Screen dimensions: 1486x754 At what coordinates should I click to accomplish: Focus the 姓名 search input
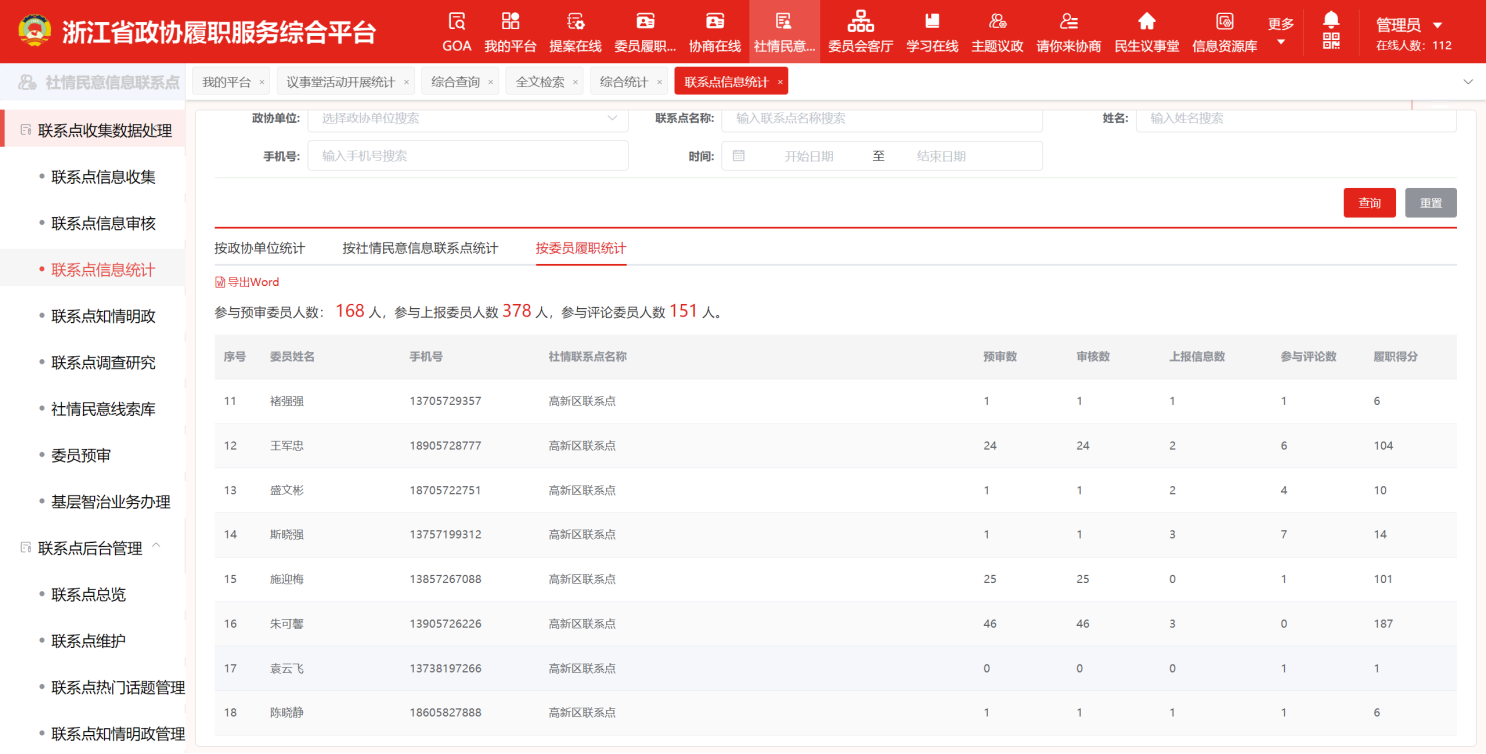(x=1296, y=118)
